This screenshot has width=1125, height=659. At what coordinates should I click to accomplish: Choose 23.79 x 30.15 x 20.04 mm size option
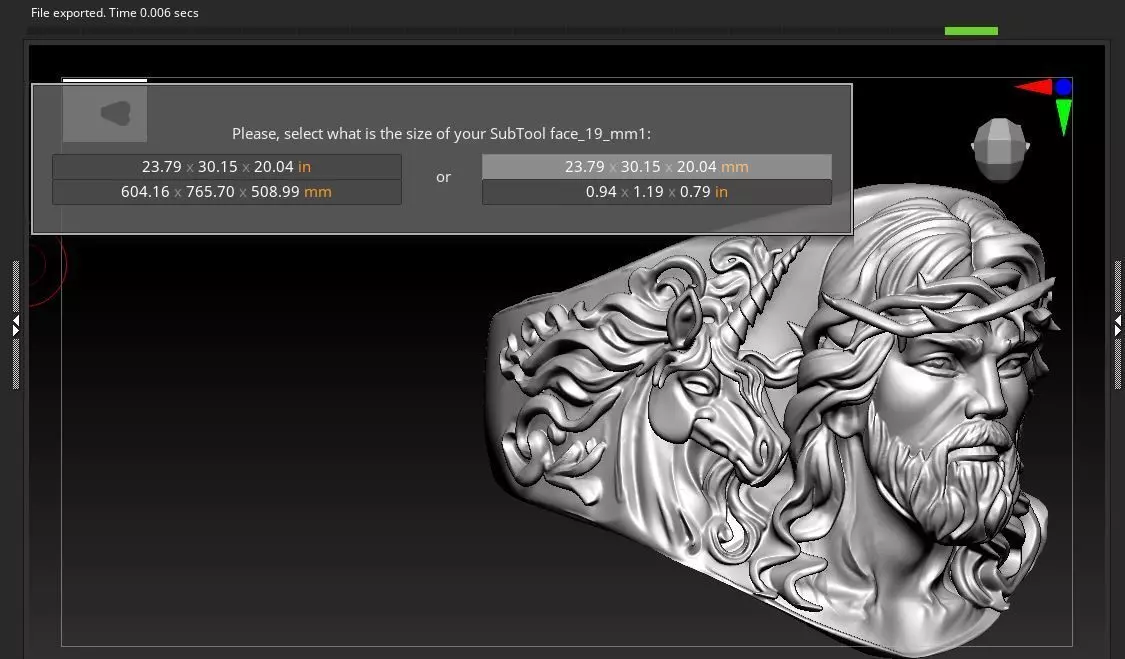(x=656, y=167)
